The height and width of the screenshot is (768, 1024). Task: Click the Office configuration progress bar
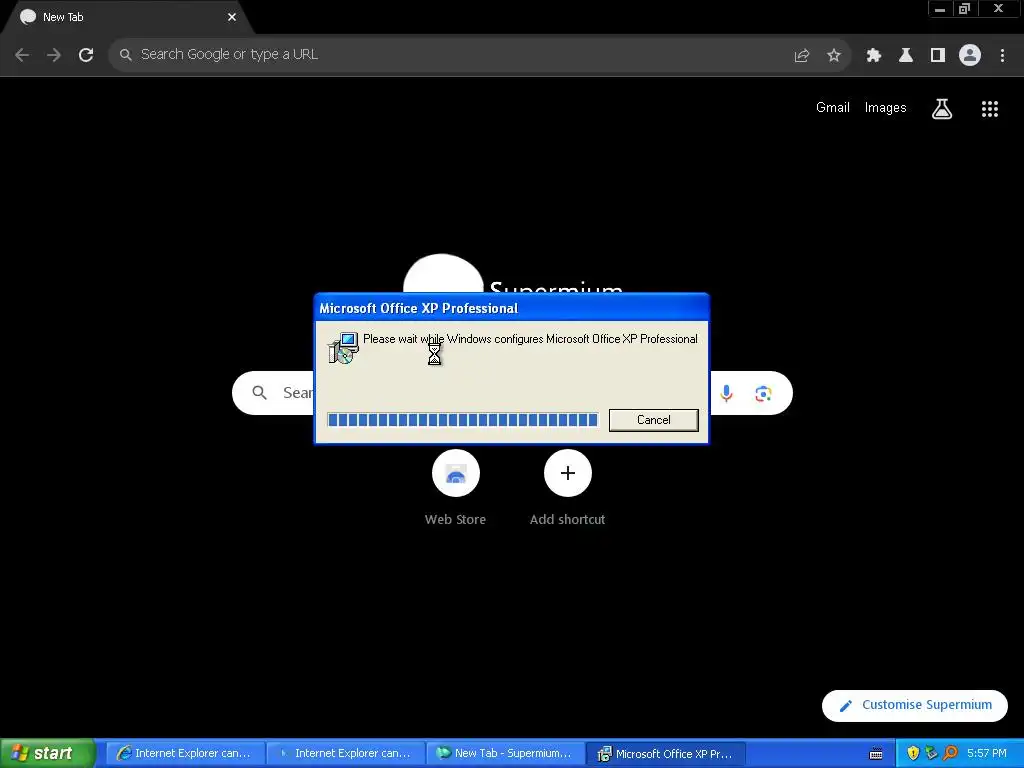pos(462,419)
